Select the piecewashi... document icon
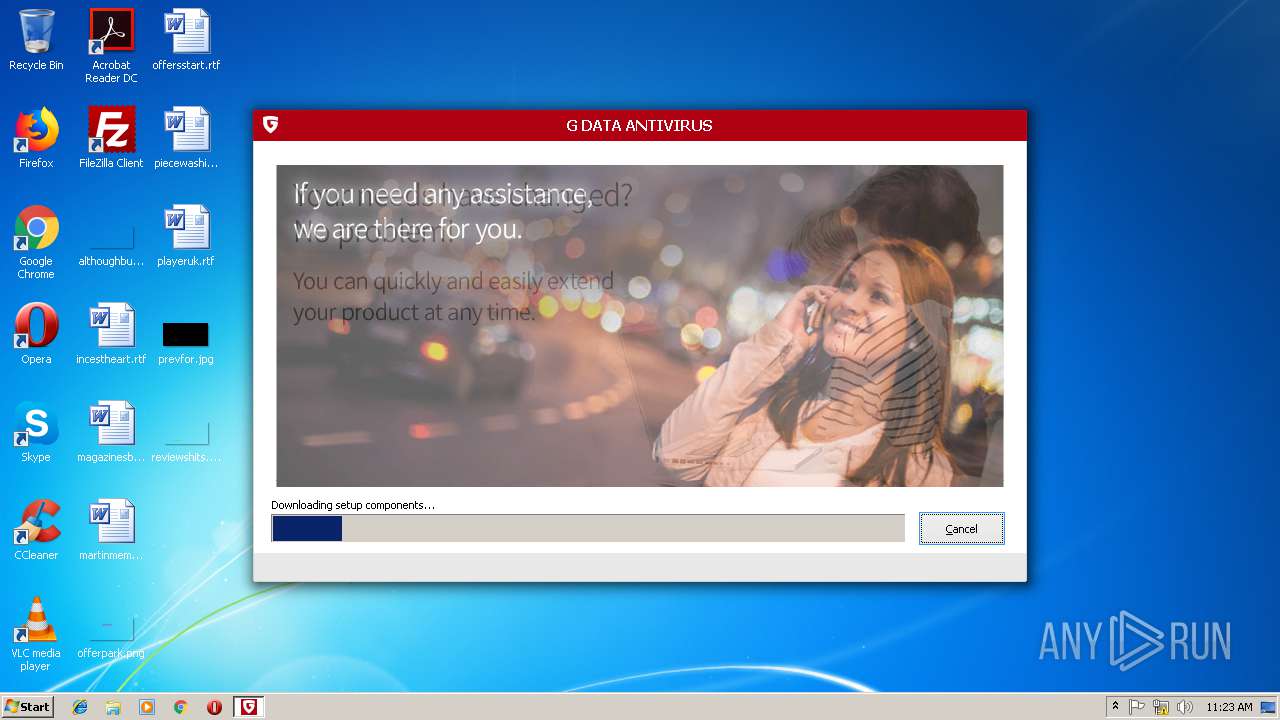The height and width of the screenshot is (720, 1280). click(186, 138)
